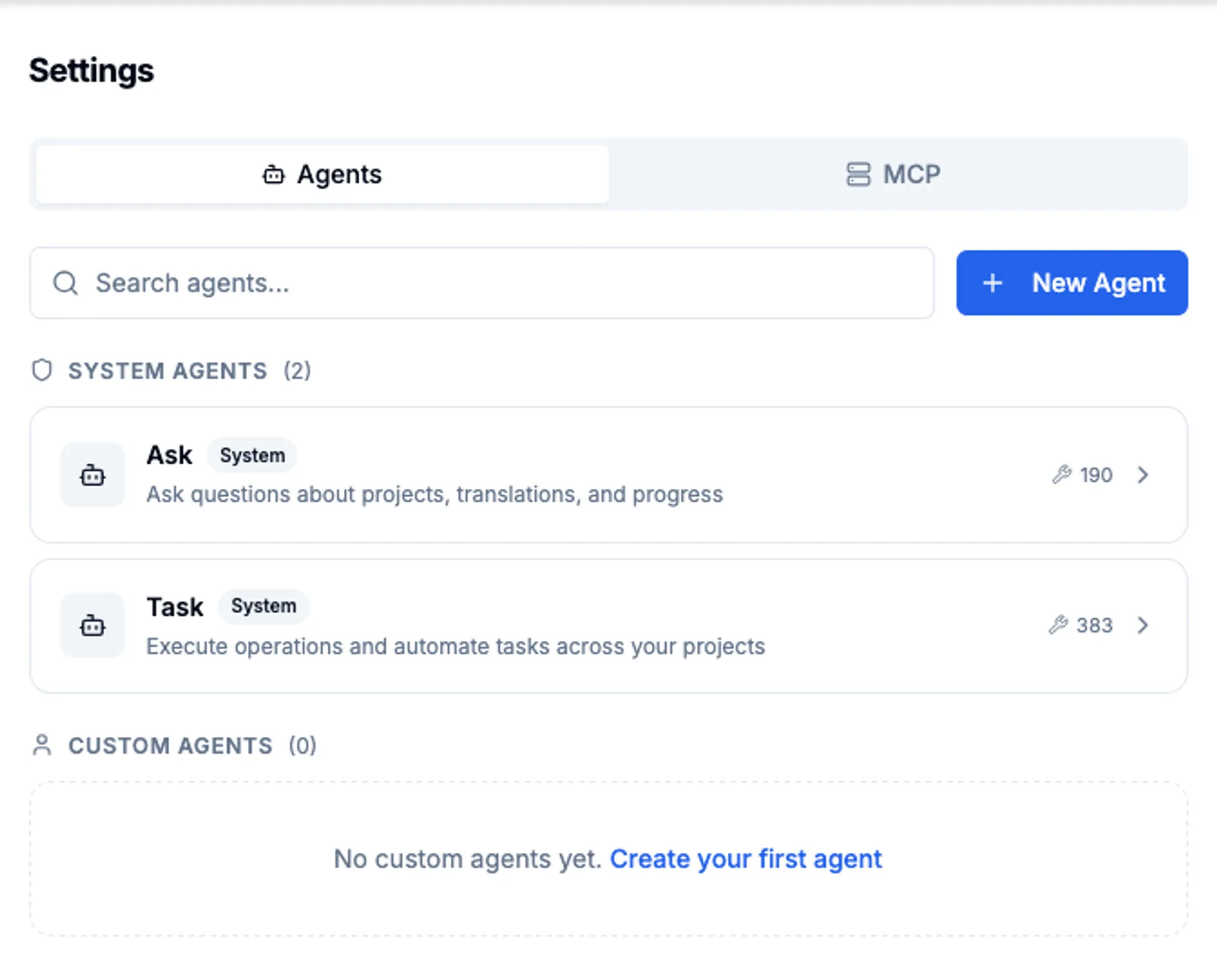The image size is (1217, 980).
Task: Click the wrench icon showing 190 tools
Action: click(1063, 475)
